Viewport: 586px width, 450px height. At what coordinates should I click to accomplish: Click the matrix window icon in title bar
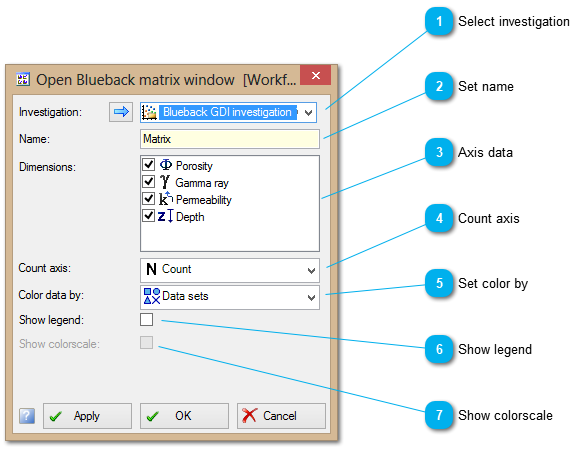[x=23, y=79]
